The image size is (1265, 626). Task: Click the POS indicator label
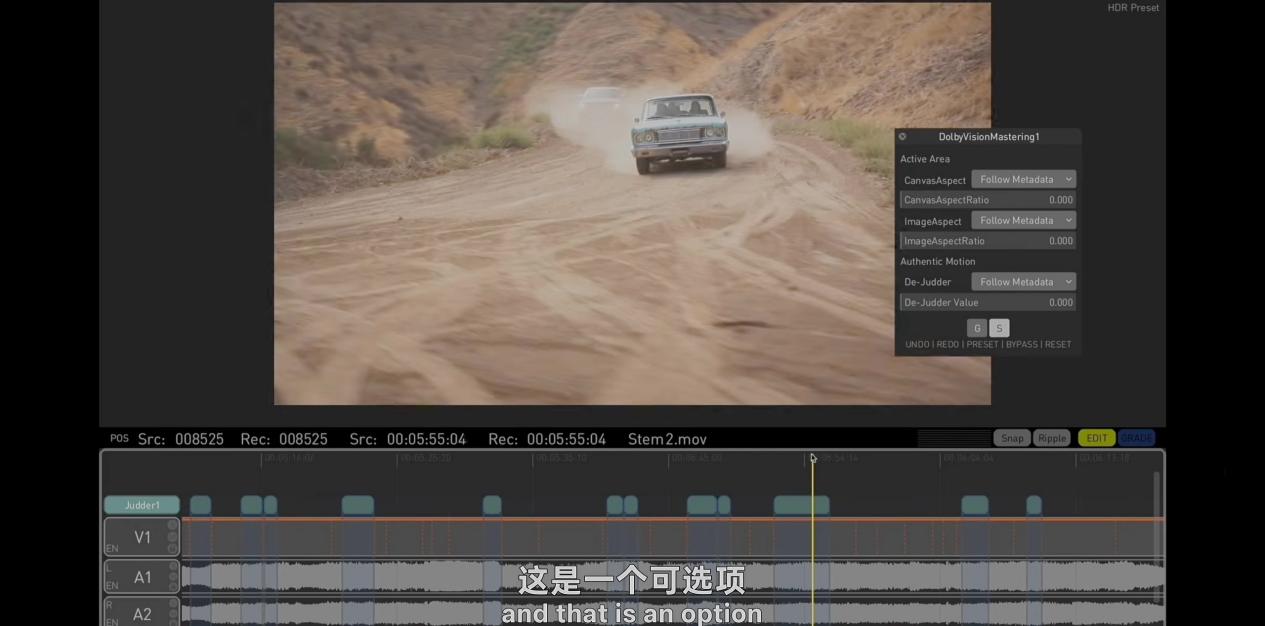[x=119, y=439]
